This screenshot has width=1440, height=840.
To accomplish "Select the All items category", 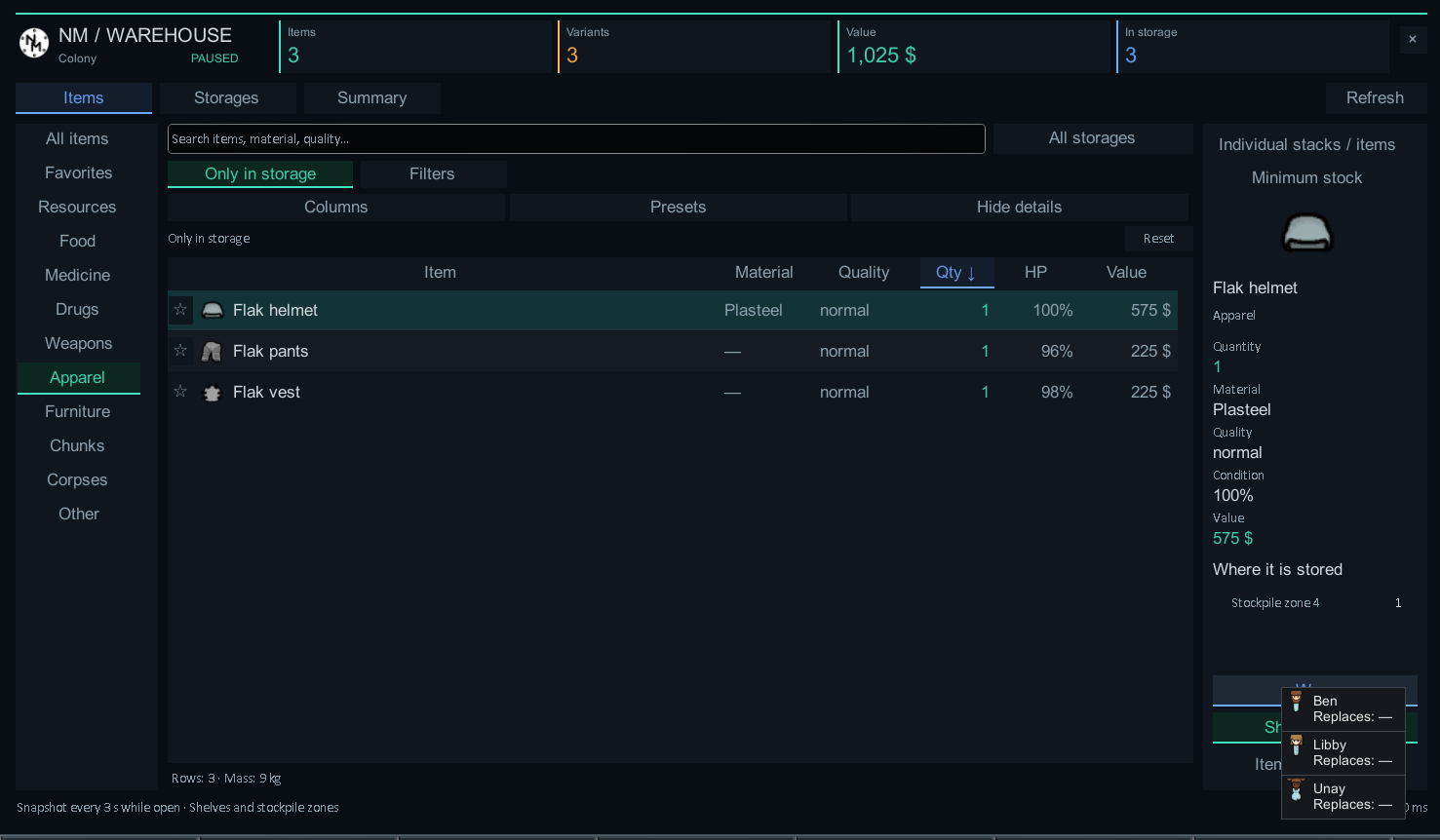I will (78, 138).
